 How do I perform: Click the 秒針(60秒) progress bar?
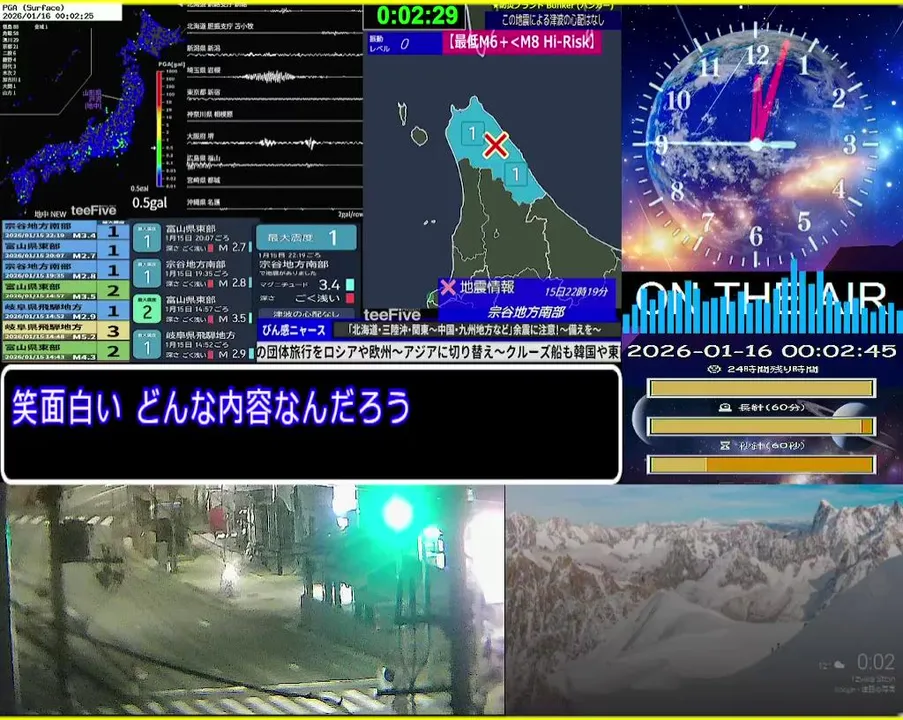(761, 464)
